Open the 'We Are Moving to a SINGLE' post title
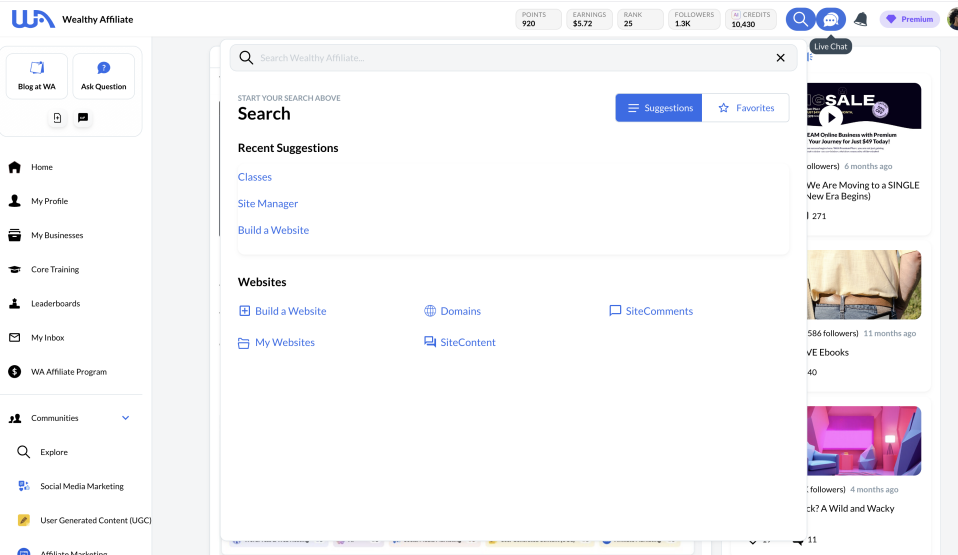Image resolution: width=958 pixels, height=555 pixels. click(x=863, y=191)
